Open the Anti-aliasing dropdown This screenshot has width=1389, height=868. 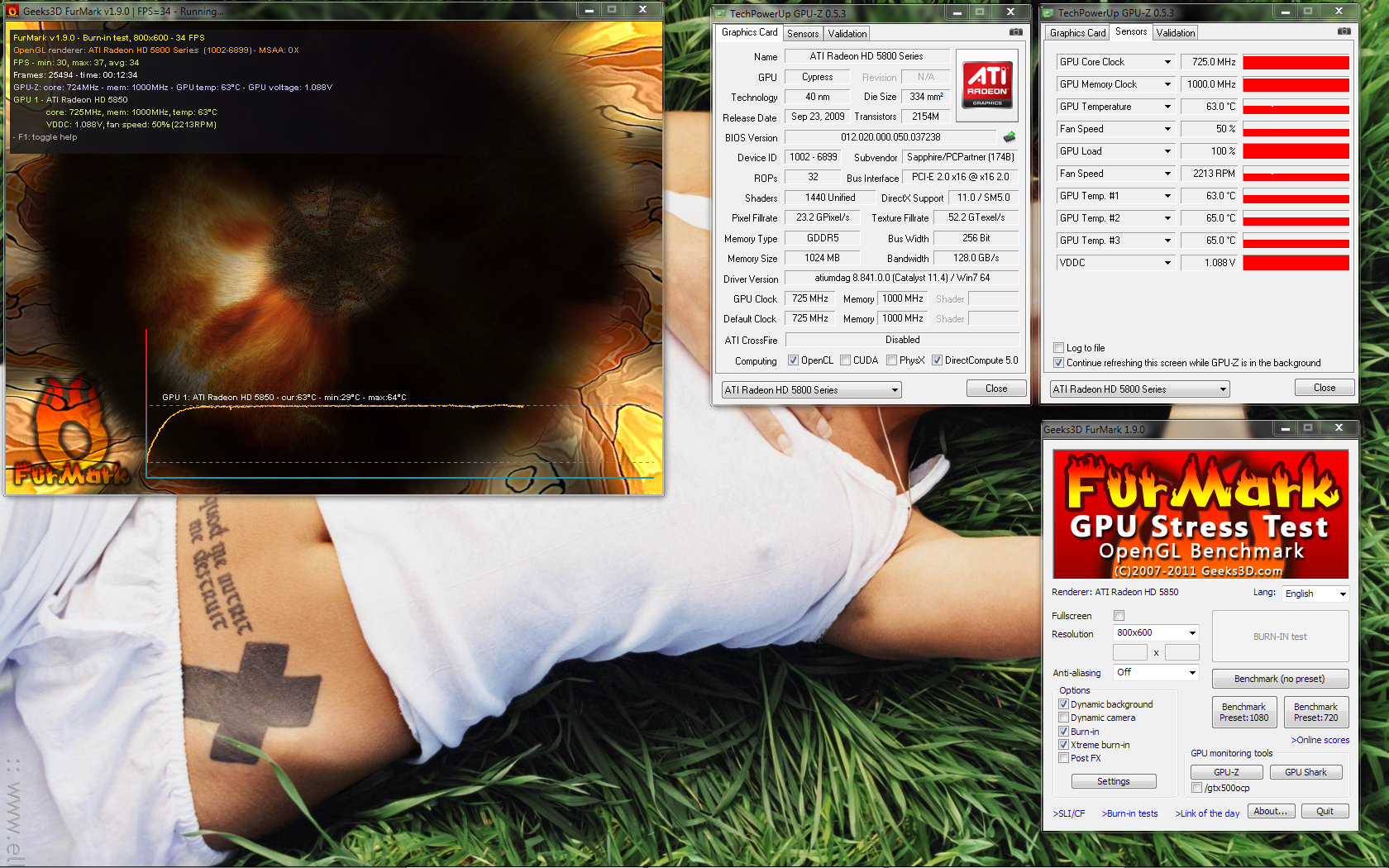pos(1156,673)
